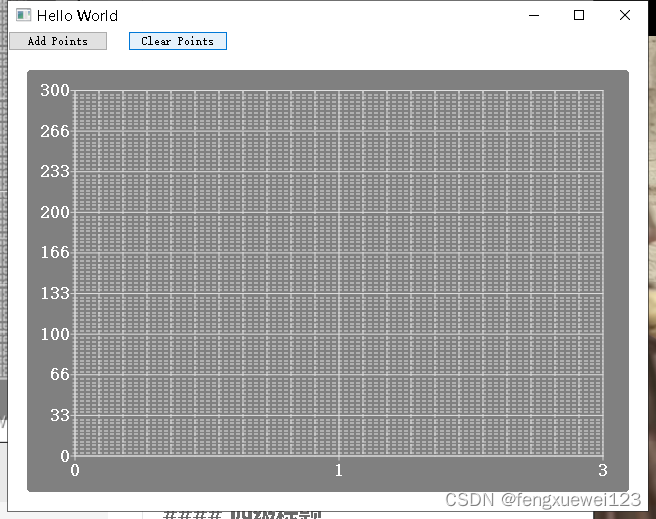This screenshot has width=656, height=519.
Task: Click the y-axis label 233
Action: tap(55, 171)
